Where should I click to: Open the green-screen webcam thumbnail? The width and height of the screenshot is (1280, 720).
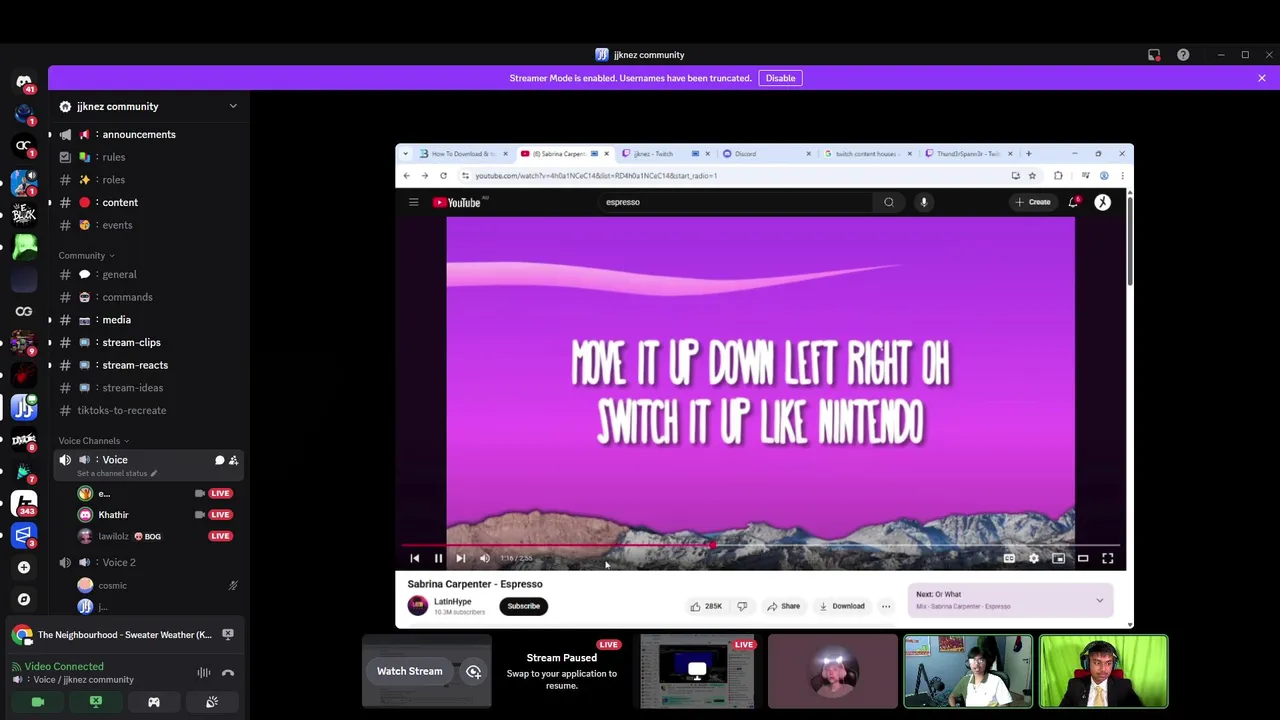1103,671
